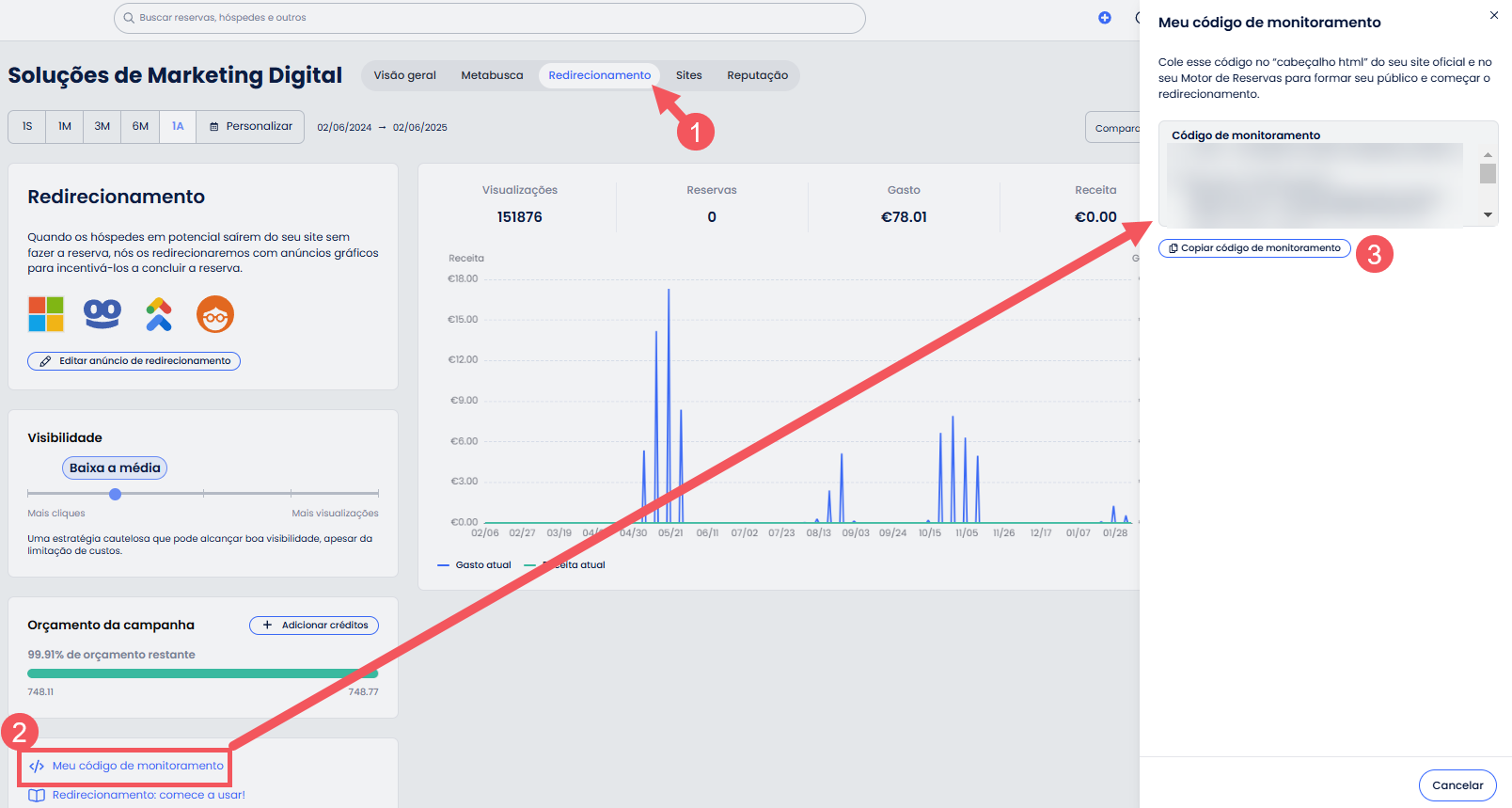The width and height of the screenshot is (1512, 808).
Task: Click the Visibilidade slider handle
Action: [x=115, y=494]
